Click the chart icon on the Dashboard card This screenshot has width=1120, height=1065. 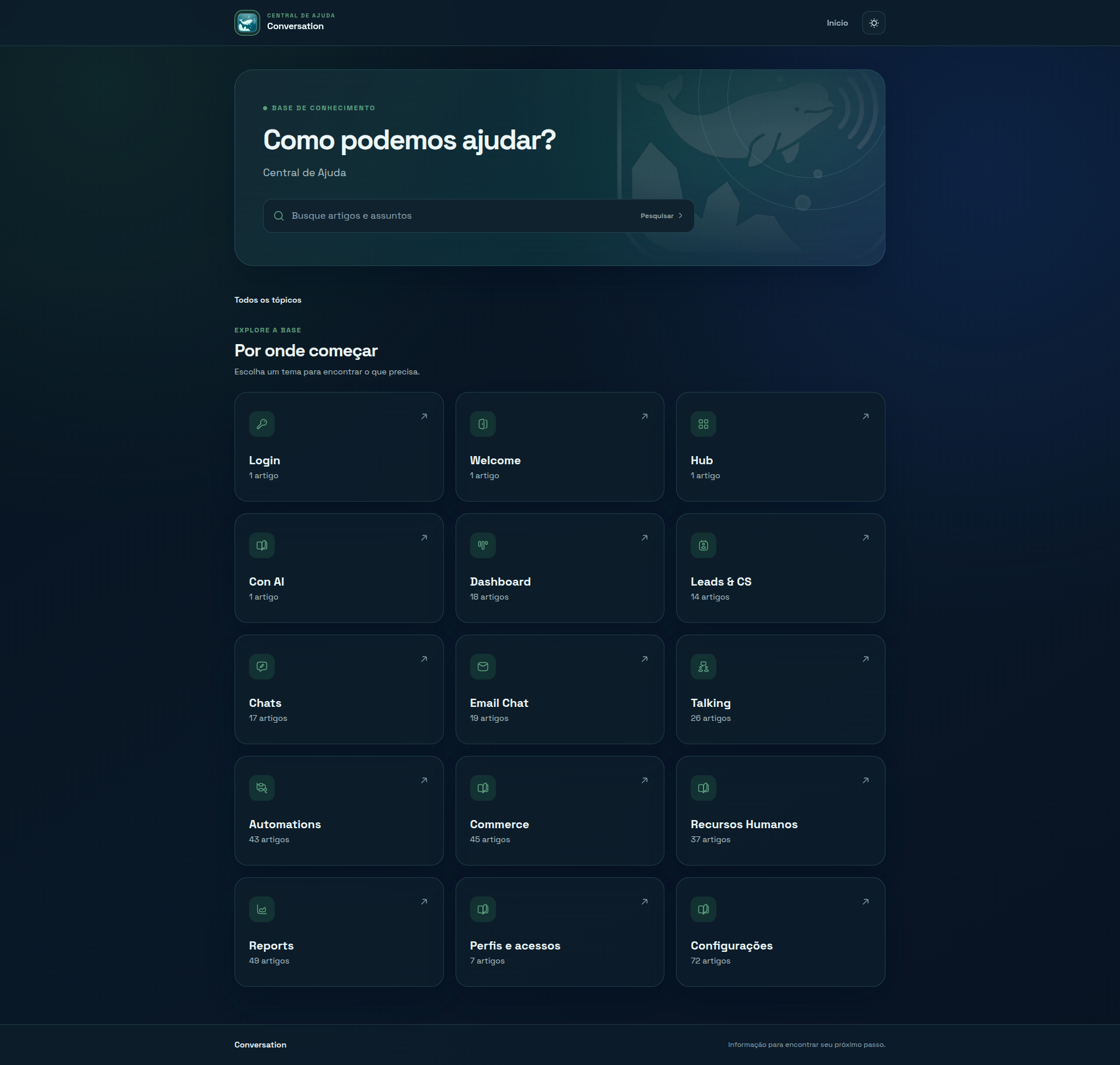coord(483,545)
